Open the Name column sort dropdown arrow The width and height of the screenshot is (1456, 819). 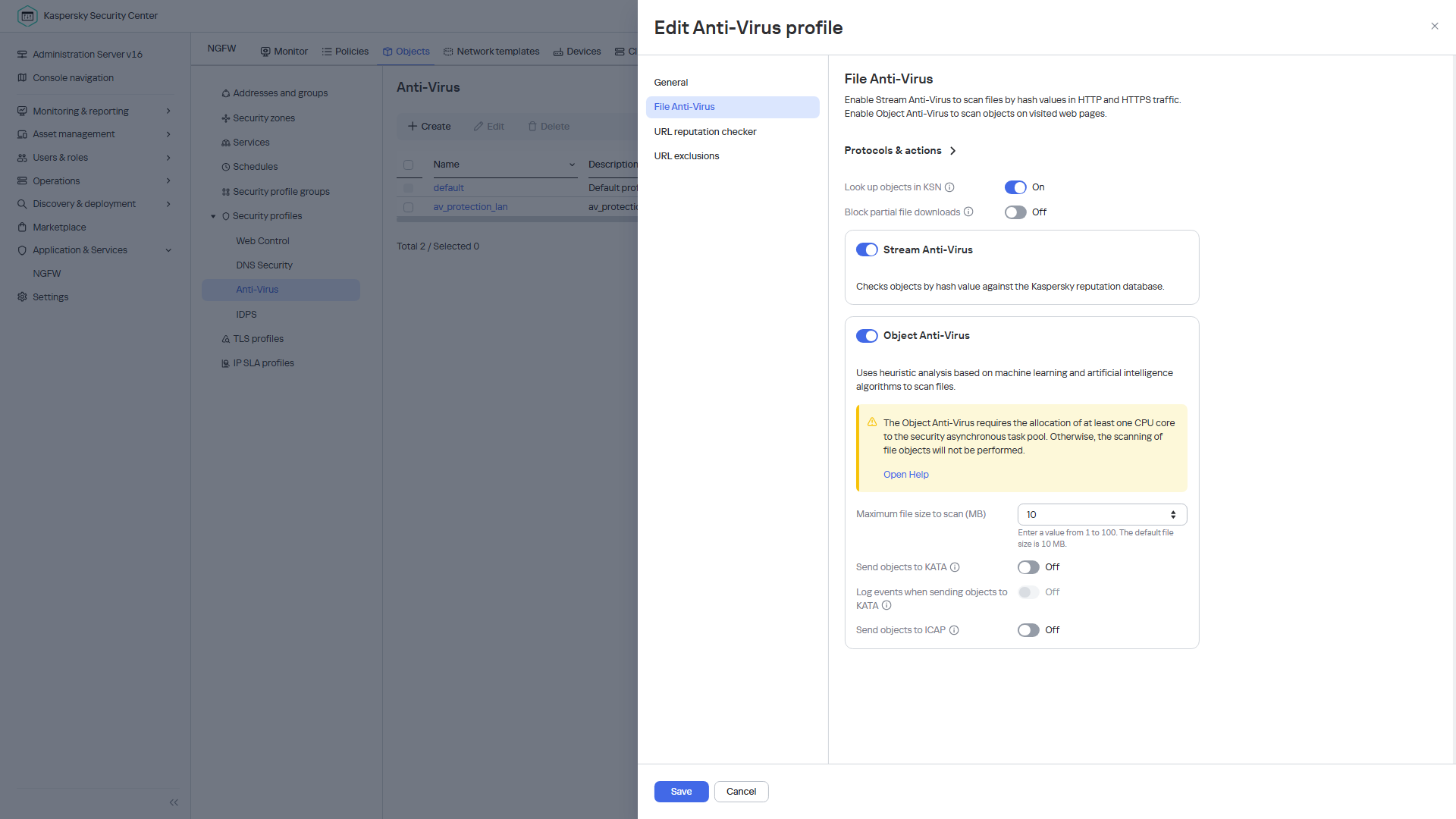[x=572, y=165]
